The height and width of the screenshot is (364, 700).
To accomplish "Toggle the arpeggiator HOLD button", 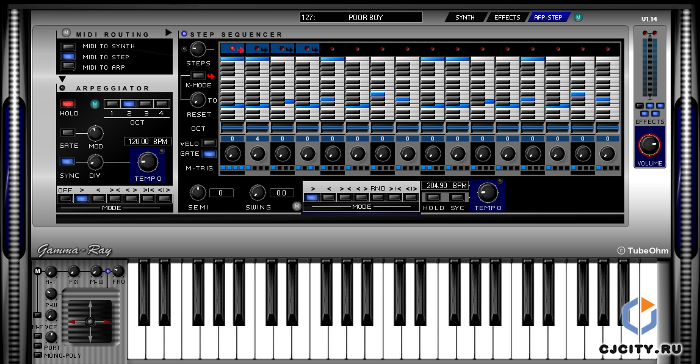I will 67,104.
